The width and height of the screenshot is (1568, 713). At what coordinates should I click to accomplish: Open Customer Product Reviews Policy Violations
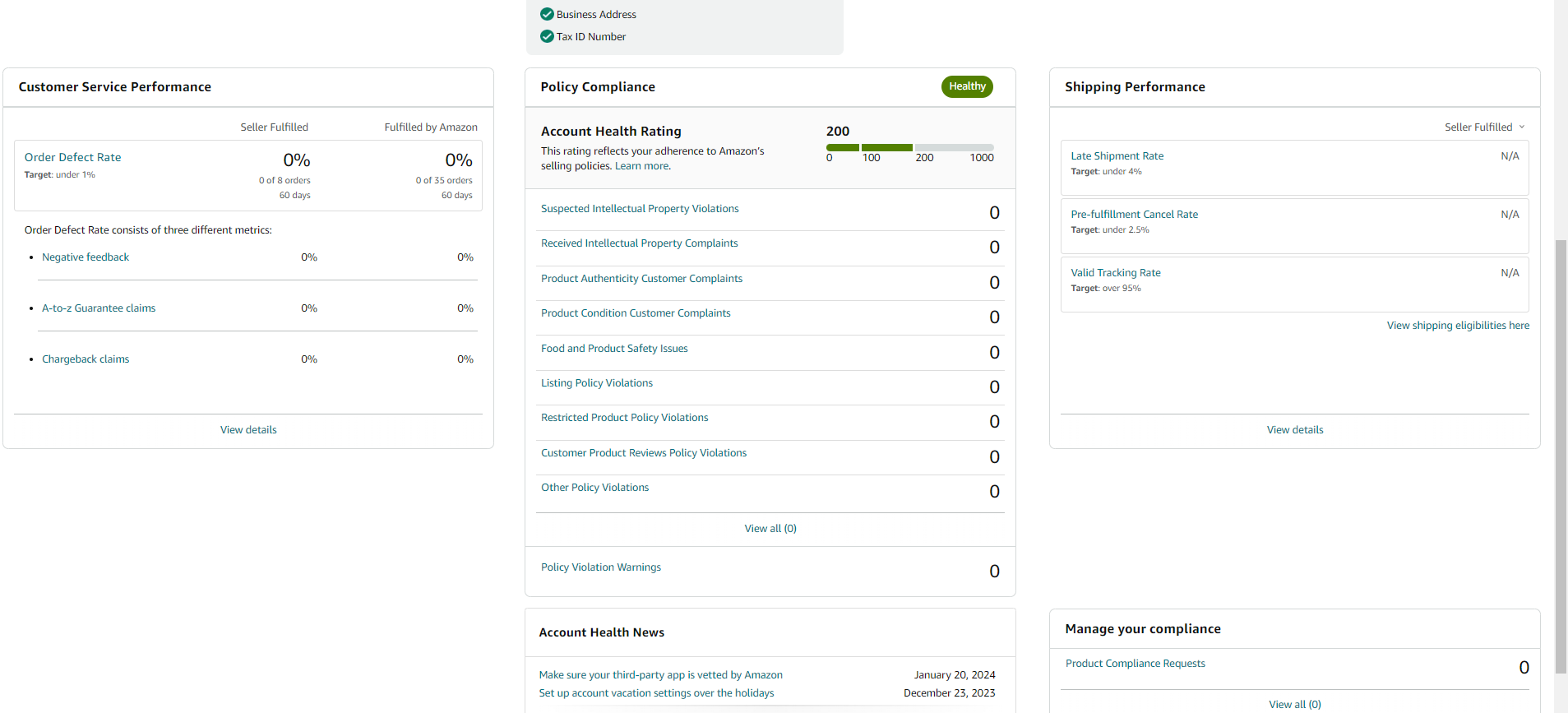click(x=644, y=453)
